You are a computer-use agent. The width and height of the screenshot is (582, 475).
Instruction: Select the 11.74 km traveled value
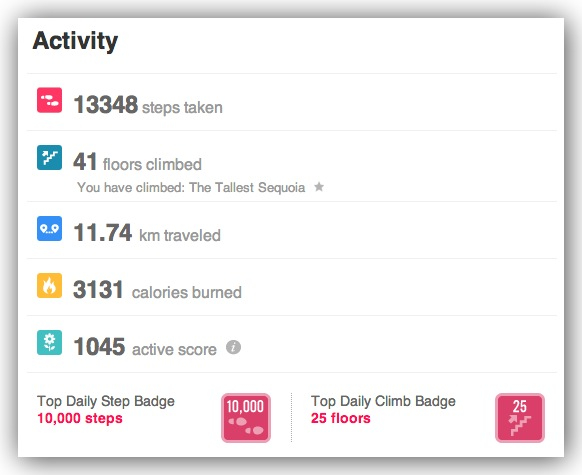tap(103, 233)
